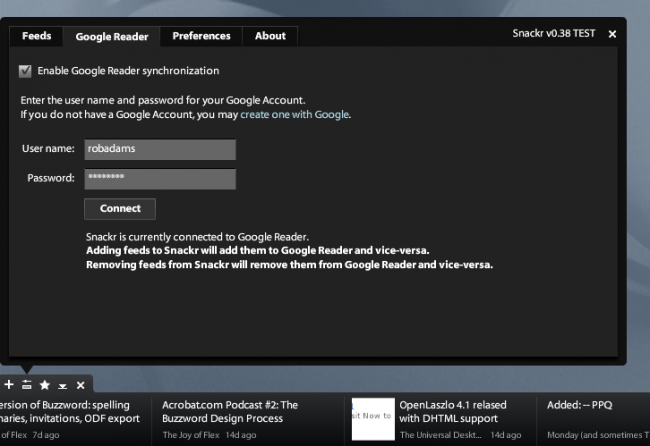Click the minimize-to-tray down arrow icon

(x=62, y=385)
